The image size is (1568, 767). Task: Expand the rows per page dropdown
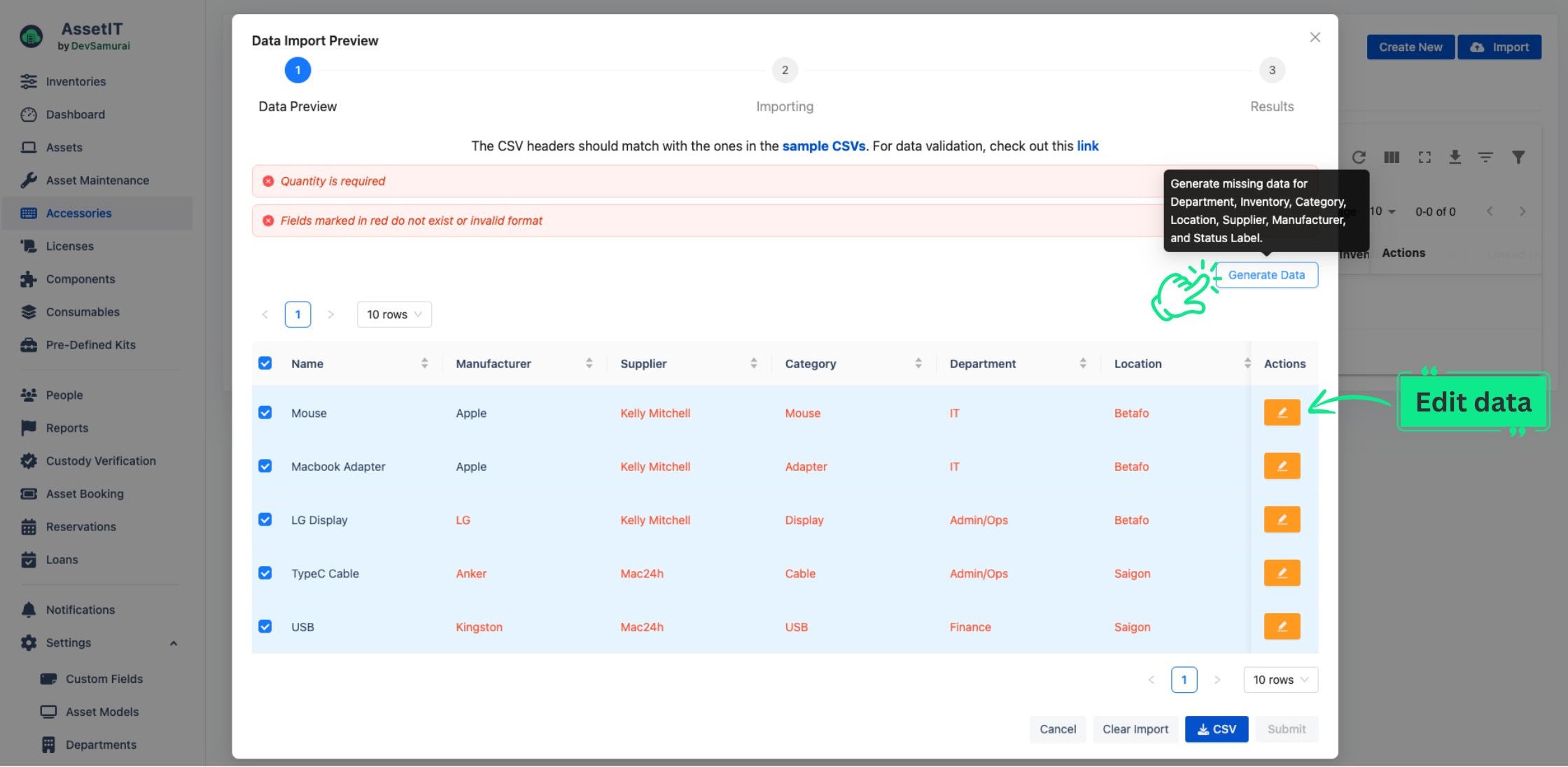click(x=393, y=314)
